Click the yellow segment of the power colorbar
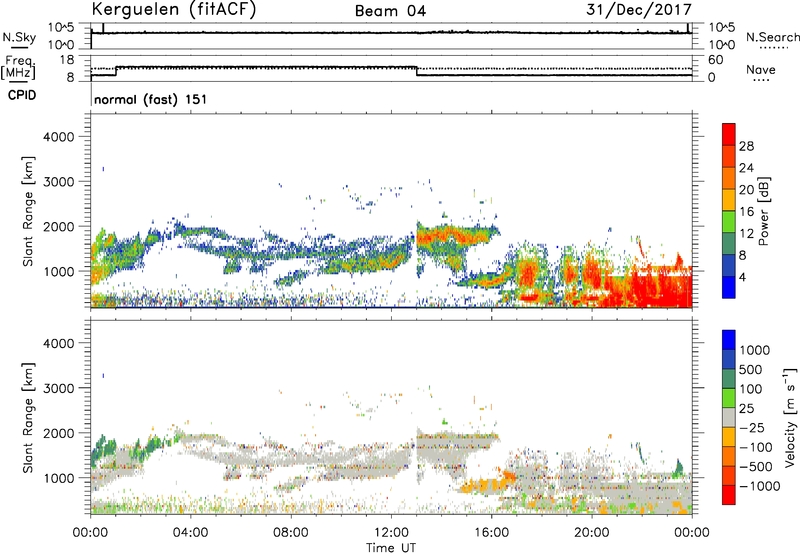The image size is (800, 554). (x=729, y=200)
